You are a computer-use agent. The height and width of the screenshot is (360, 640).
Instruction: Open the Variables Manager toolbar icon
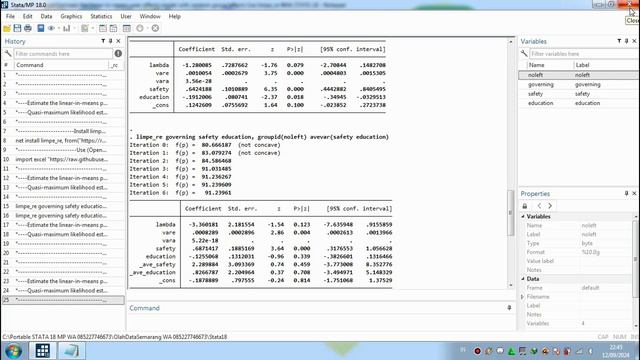tap(127, 28)
